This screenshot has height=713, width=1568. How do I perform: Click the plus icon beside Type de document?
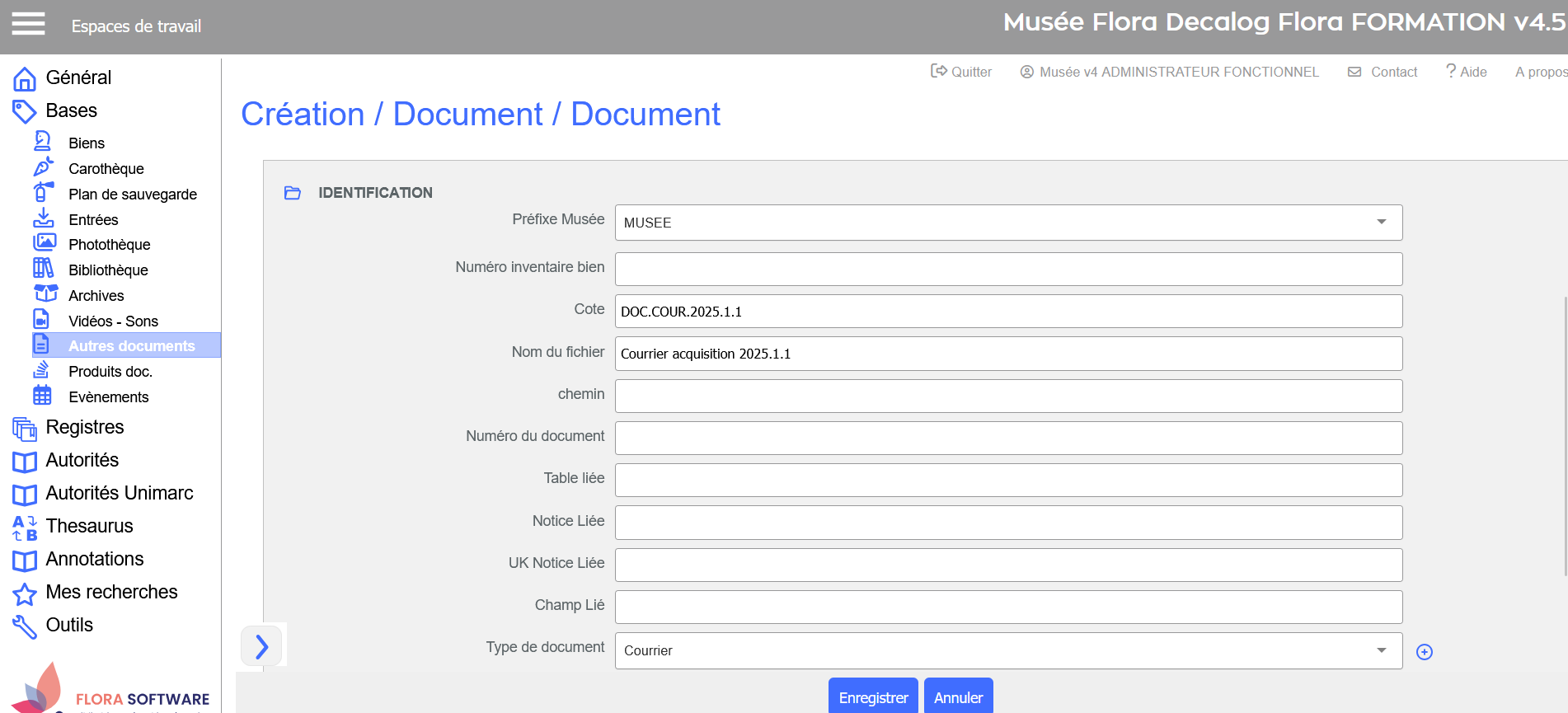point(1424,652)
